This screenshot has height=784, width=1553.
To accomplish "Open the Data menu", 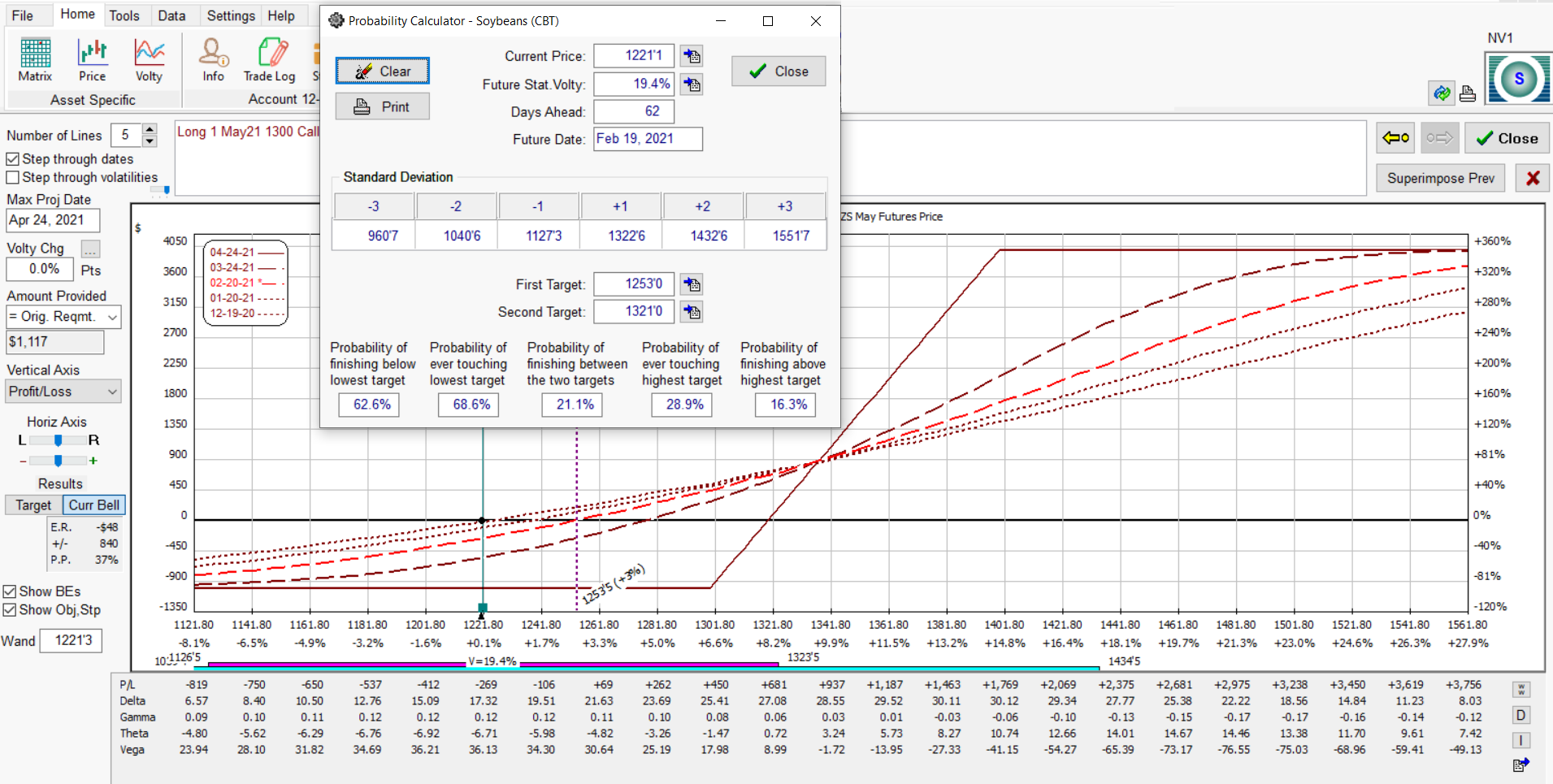I will (171, 15).
